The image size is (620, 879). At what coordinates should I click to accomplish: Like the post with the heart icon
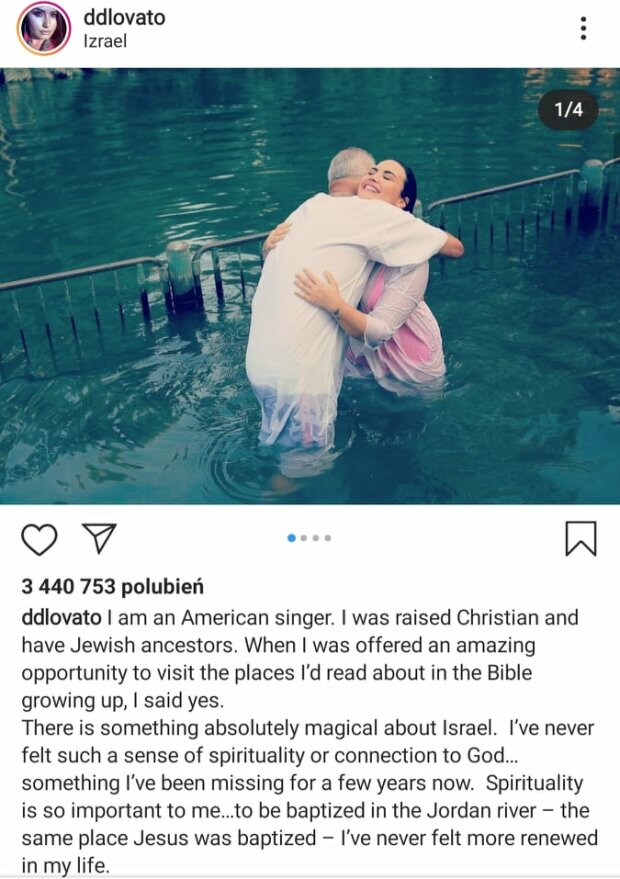point(39,539)
